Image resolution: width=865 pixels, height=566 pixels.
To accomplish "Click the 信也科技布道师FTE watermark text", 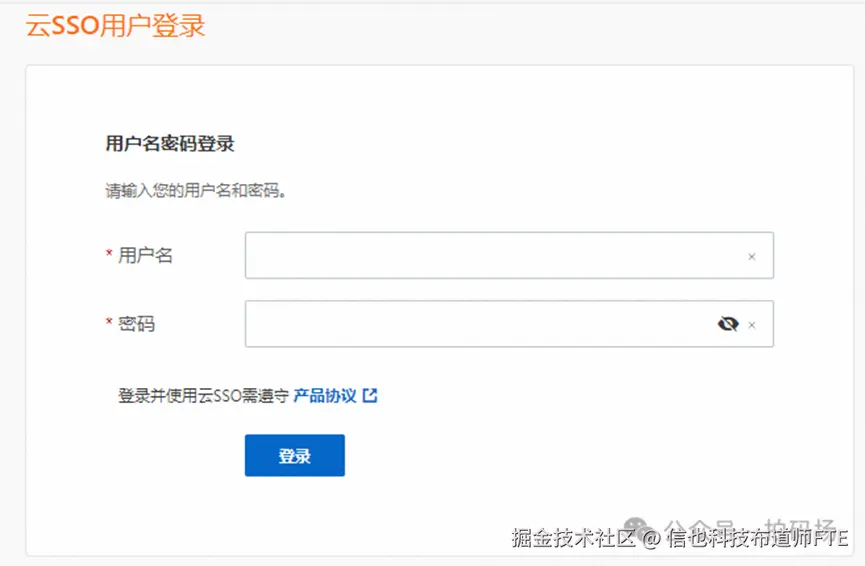I will [x=758, y=538].
